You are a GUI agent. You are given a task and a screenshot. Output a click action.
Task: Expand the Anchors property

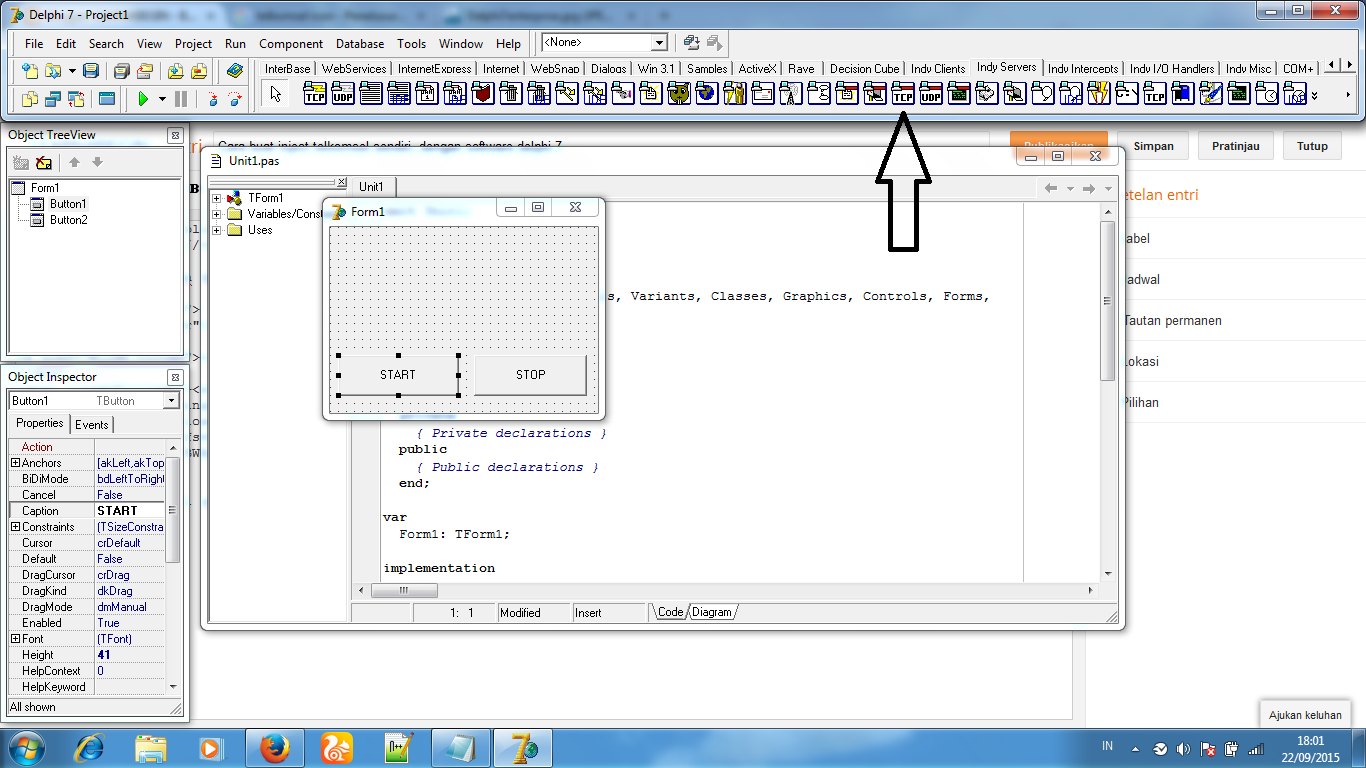click(15, 463)
